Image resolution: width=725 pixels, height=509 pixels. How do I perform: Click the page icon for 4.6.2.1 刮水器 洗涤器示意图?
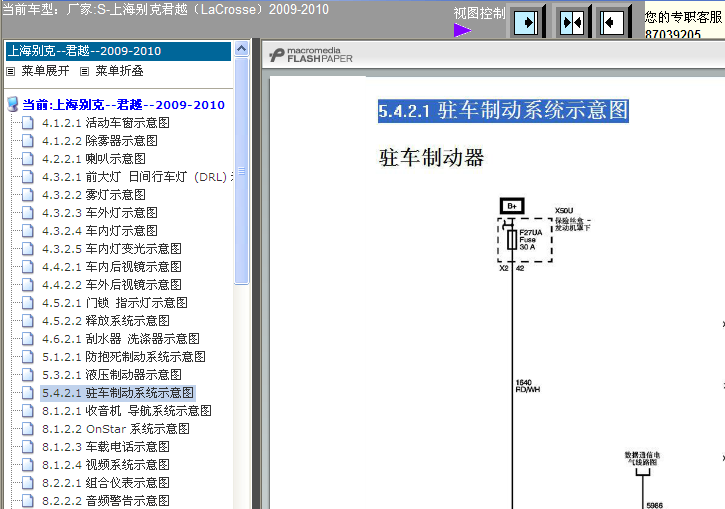[28, 339]
